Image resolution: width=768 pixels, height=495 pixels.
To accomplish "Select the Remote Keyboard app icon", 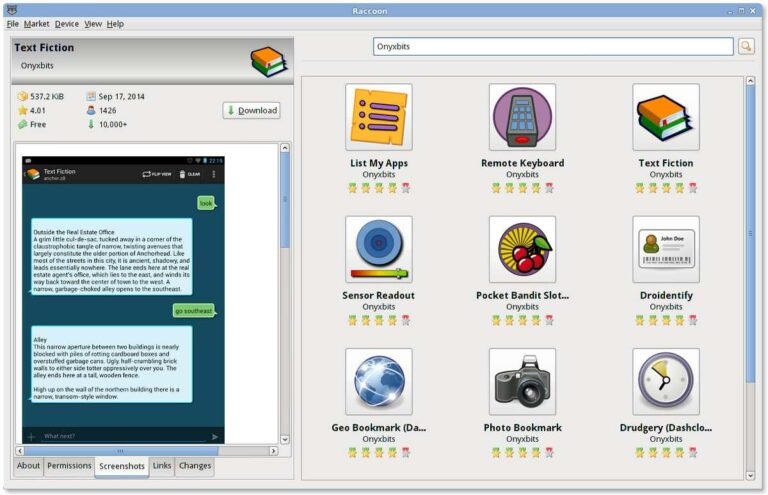I will tap(522, 117).
